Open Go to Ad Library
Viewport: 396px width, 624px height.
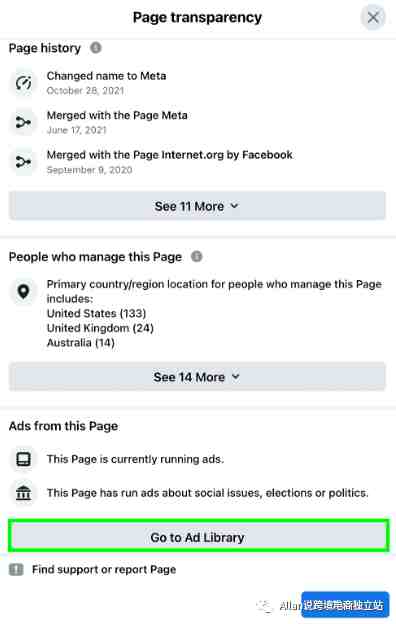click(198, 536)
